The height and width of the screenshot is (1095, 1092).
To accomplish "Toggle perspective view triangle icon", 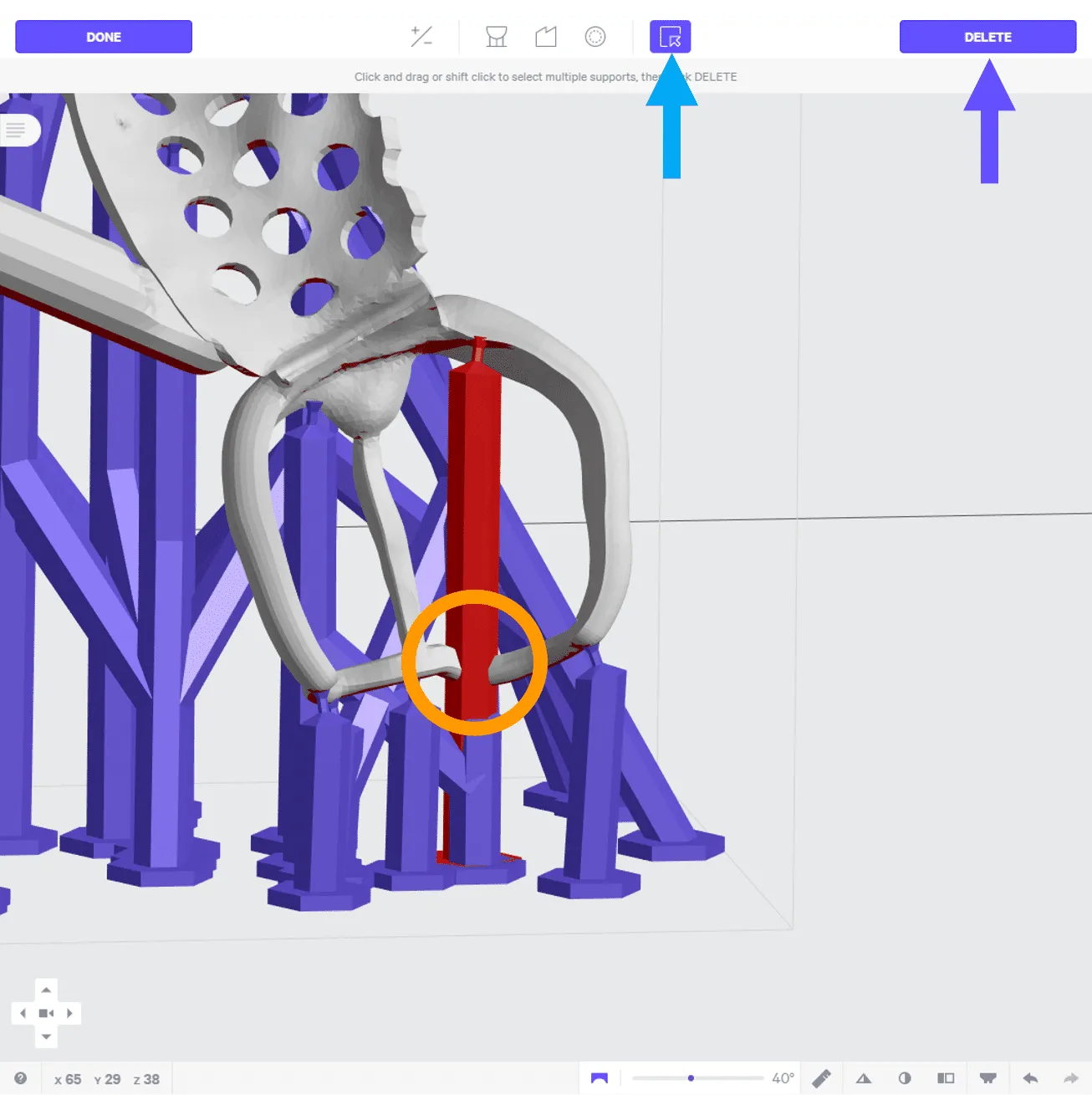I will click(864, 1078).
